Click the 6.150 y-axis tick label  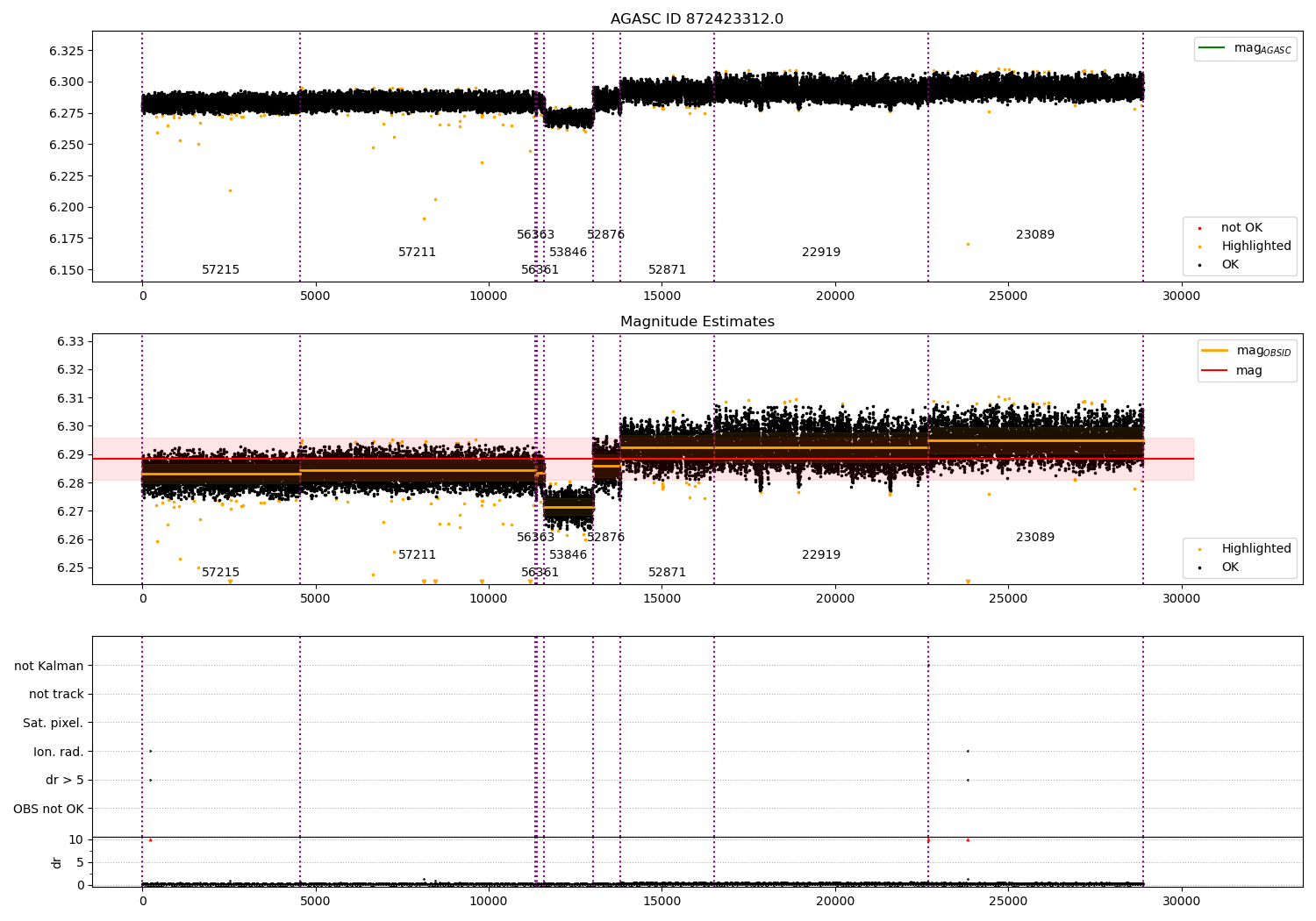[x=67, y=270]
